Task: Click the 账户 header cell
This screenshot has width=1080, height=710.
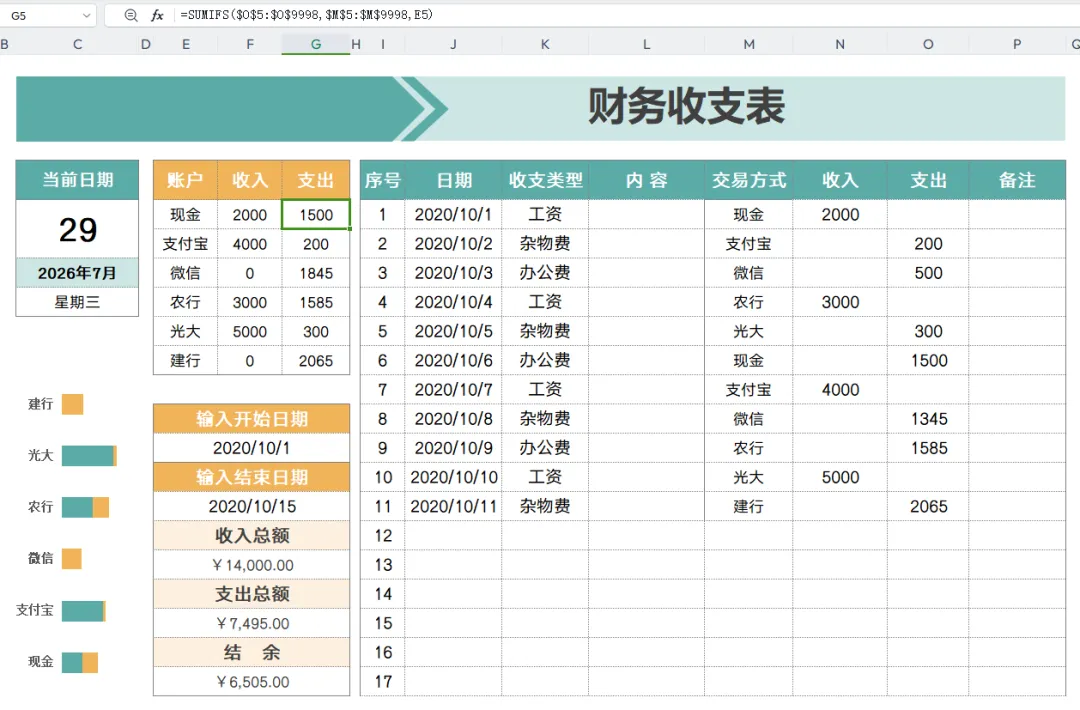Action: 185,180
